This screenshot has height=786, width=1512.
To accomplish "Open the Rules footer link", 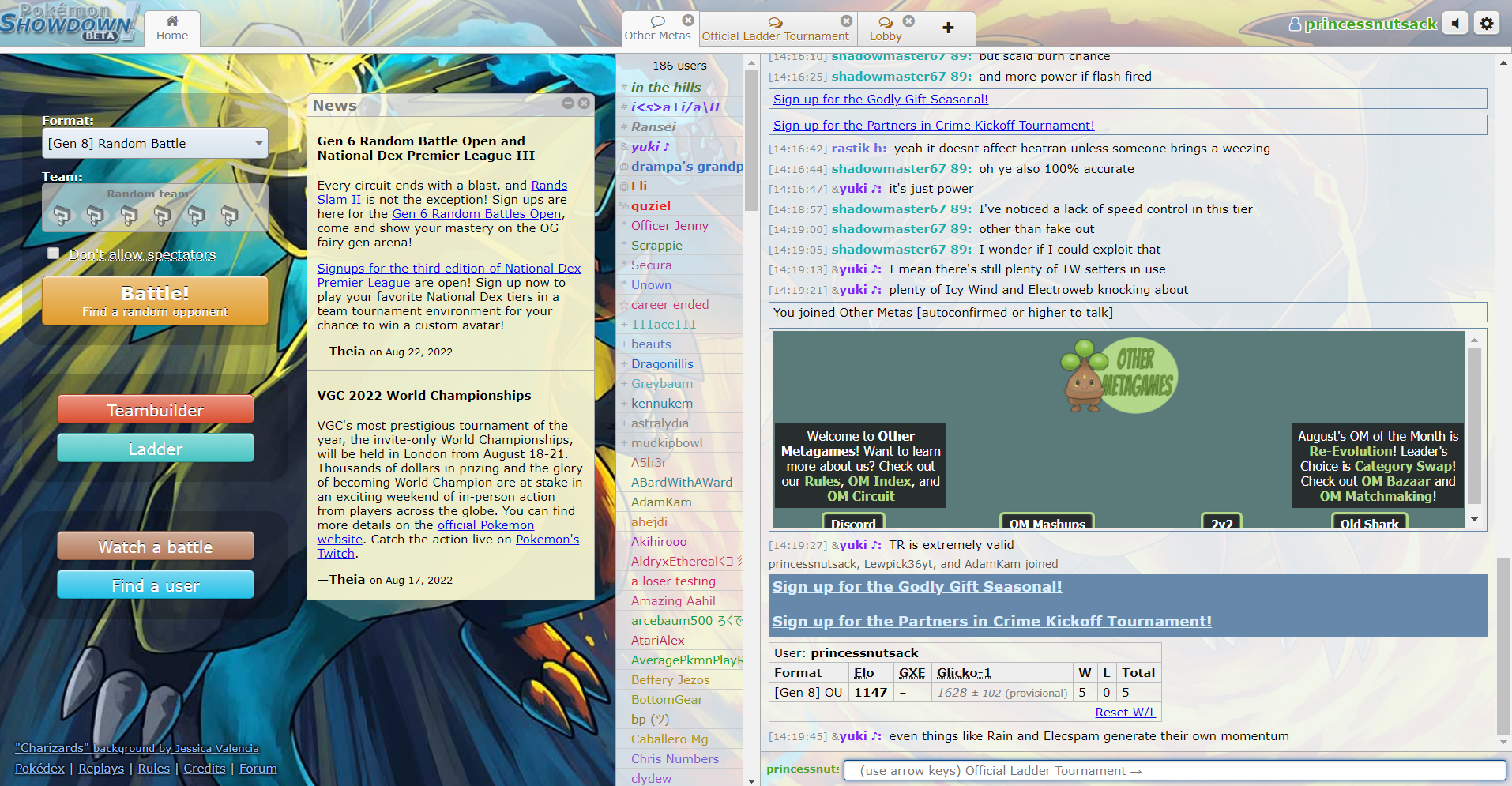I will click(153, 768).
